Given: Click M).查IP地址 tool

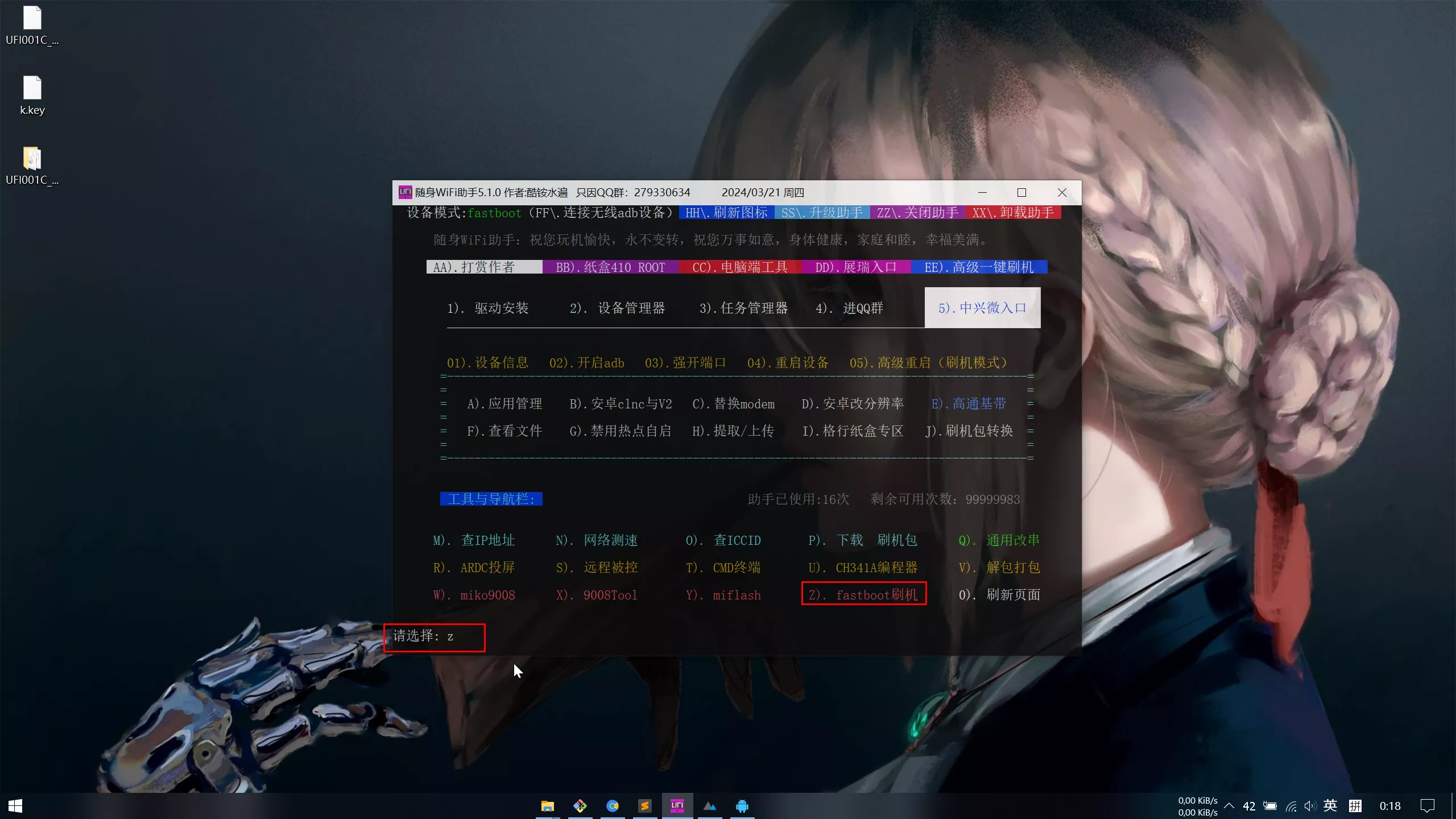Looking at the screenshot, I should (474, 540).
